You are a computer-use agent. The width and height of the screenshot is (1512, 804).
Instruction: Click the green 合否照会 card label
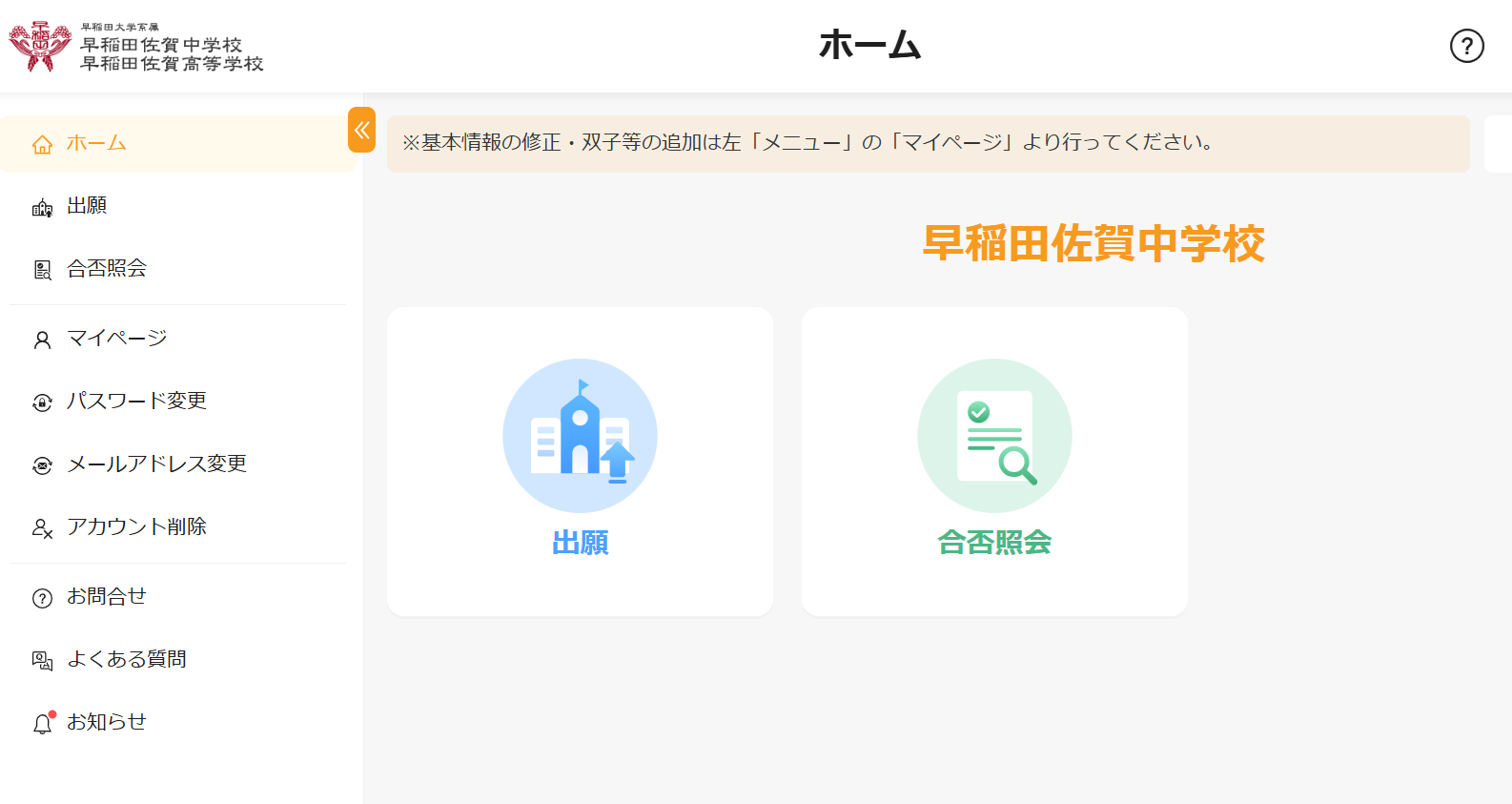[994, 543]
